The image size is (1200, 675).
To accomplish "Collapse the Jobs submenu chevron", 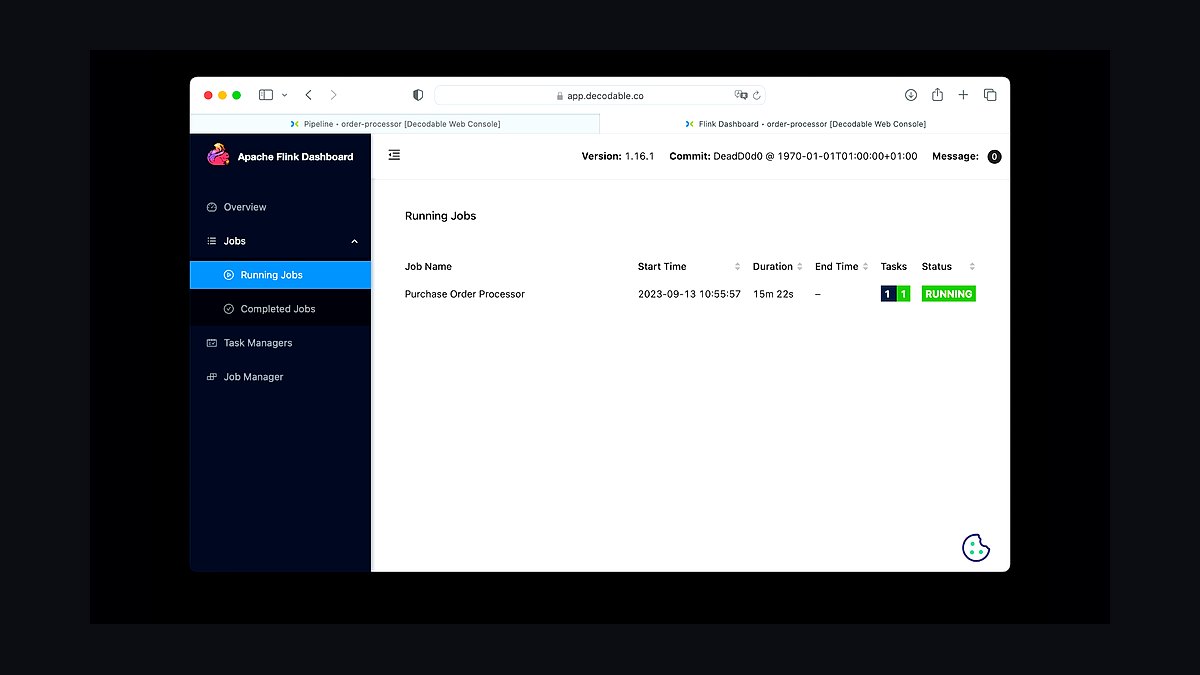I will coord(354,241).
